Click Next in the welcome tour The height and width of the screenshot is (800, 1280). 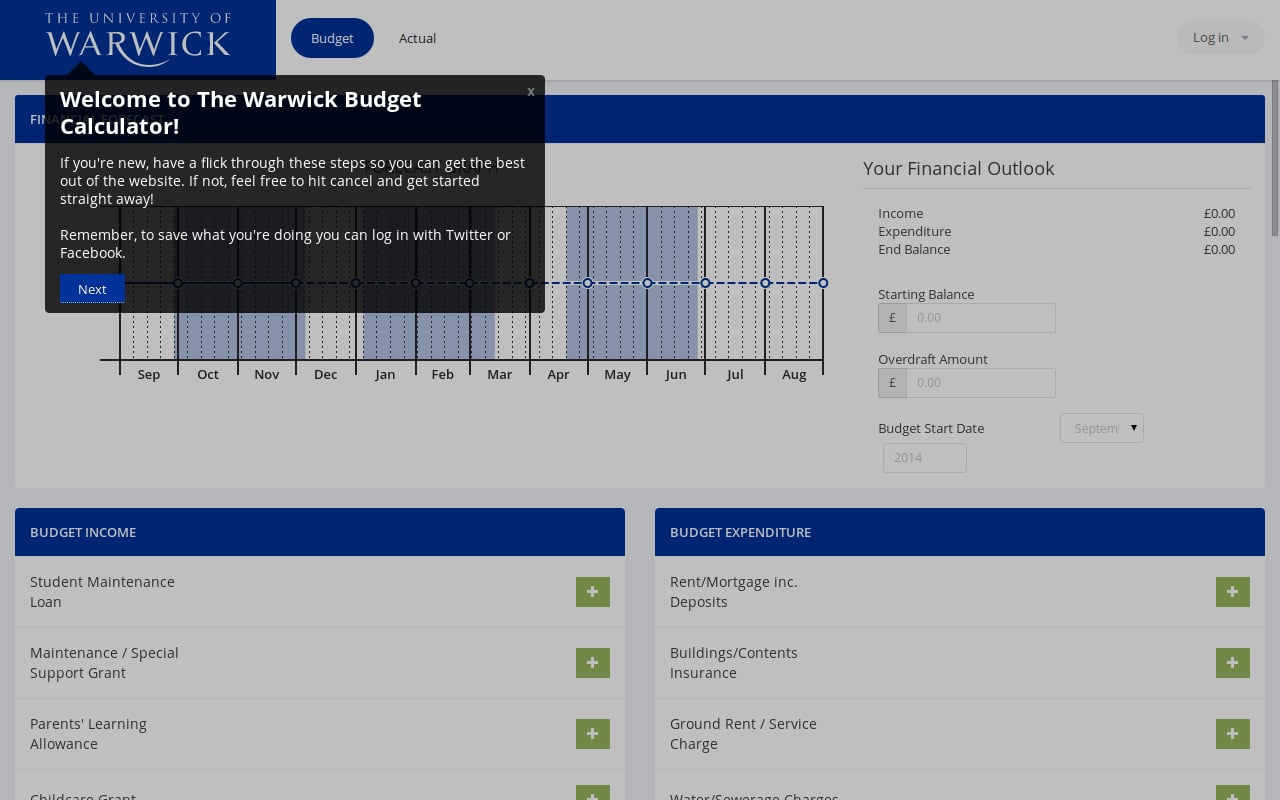click(92, 289)
